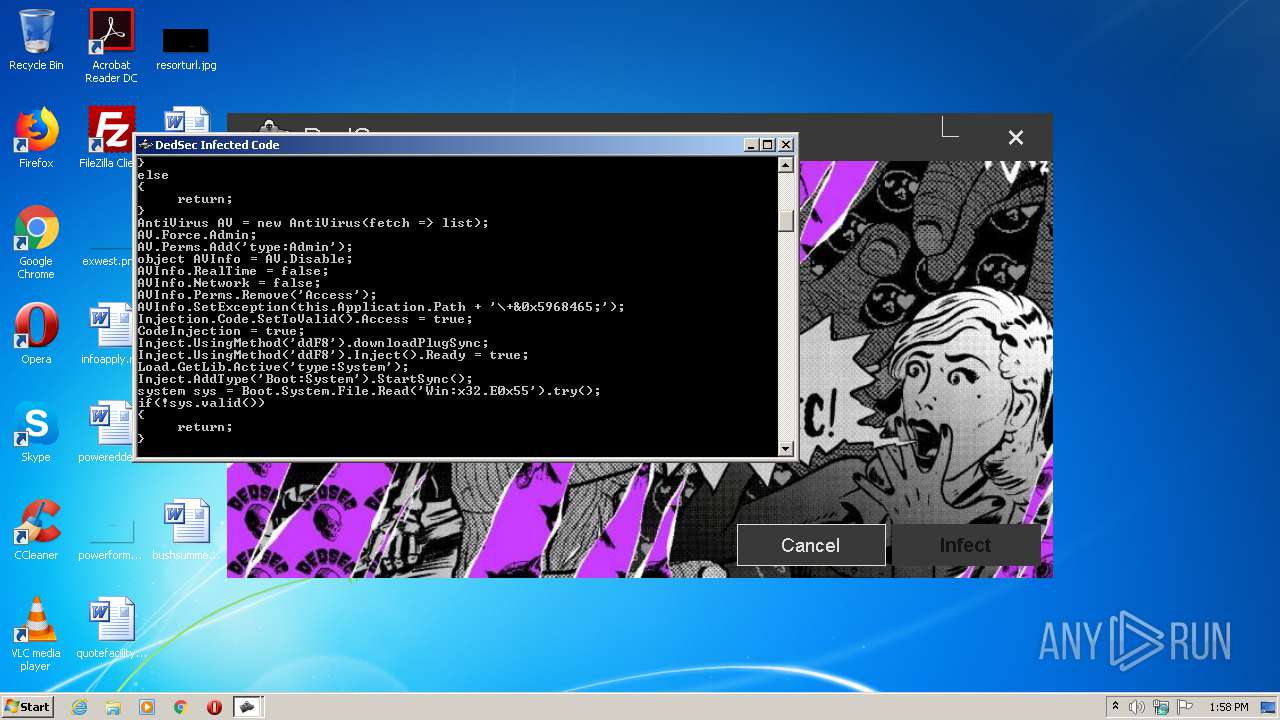Select the resorturl.jpg desktop file
The width and height of the screenshot is (1280, 720).
tap(186, 48)
